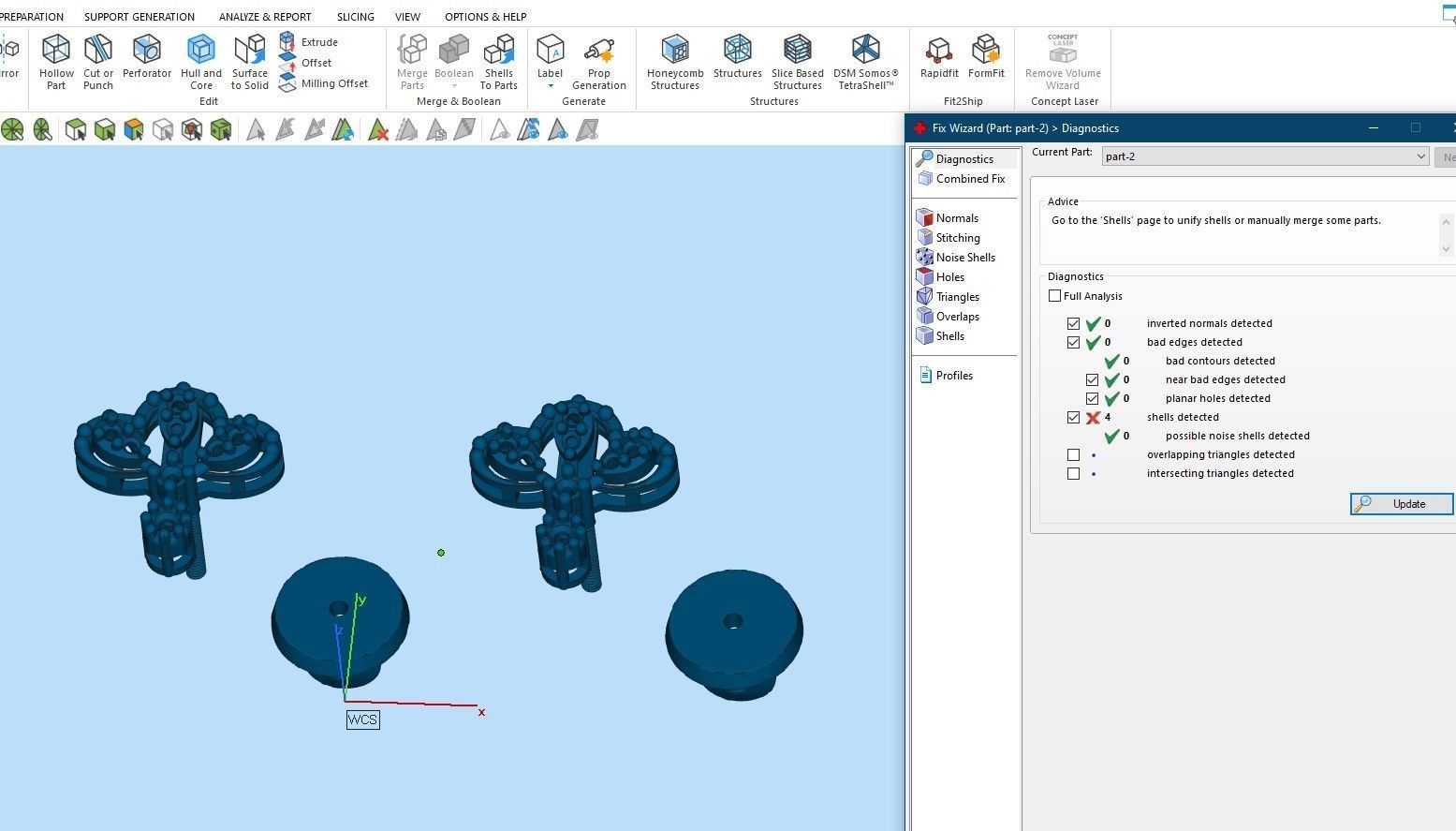The height and width of the screenshot is (831, 1456).
Task: Click the Extrude tool in the ribbon
Action: click(309, 42)
